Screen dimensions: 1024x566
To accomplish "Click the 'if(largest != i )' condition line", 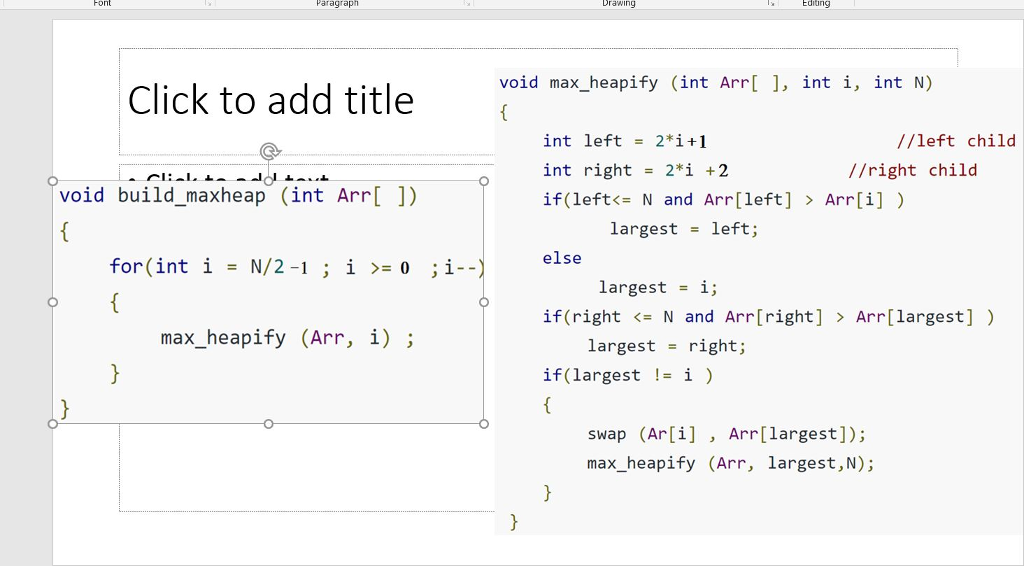I will point(628,375).
